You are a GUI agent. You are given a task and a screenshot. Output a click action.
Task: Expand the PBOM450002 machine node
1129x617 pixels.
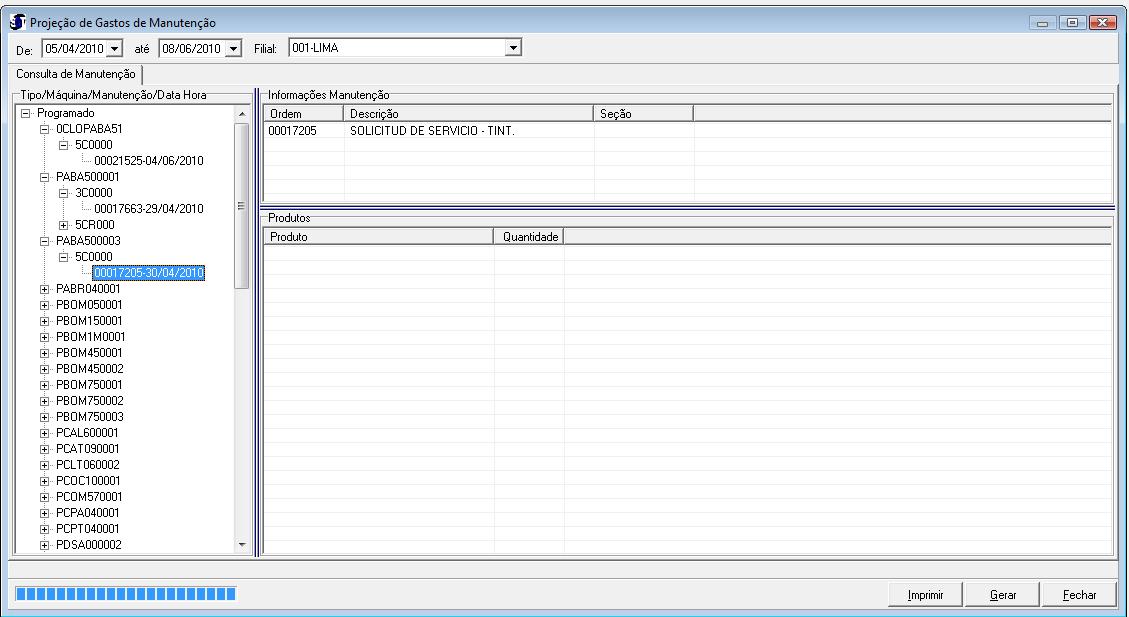tap(44, 369)
